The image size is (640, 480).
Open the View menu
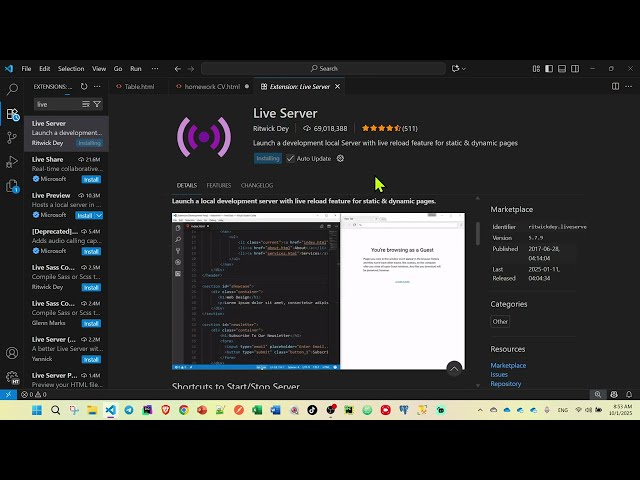[99, 69]
